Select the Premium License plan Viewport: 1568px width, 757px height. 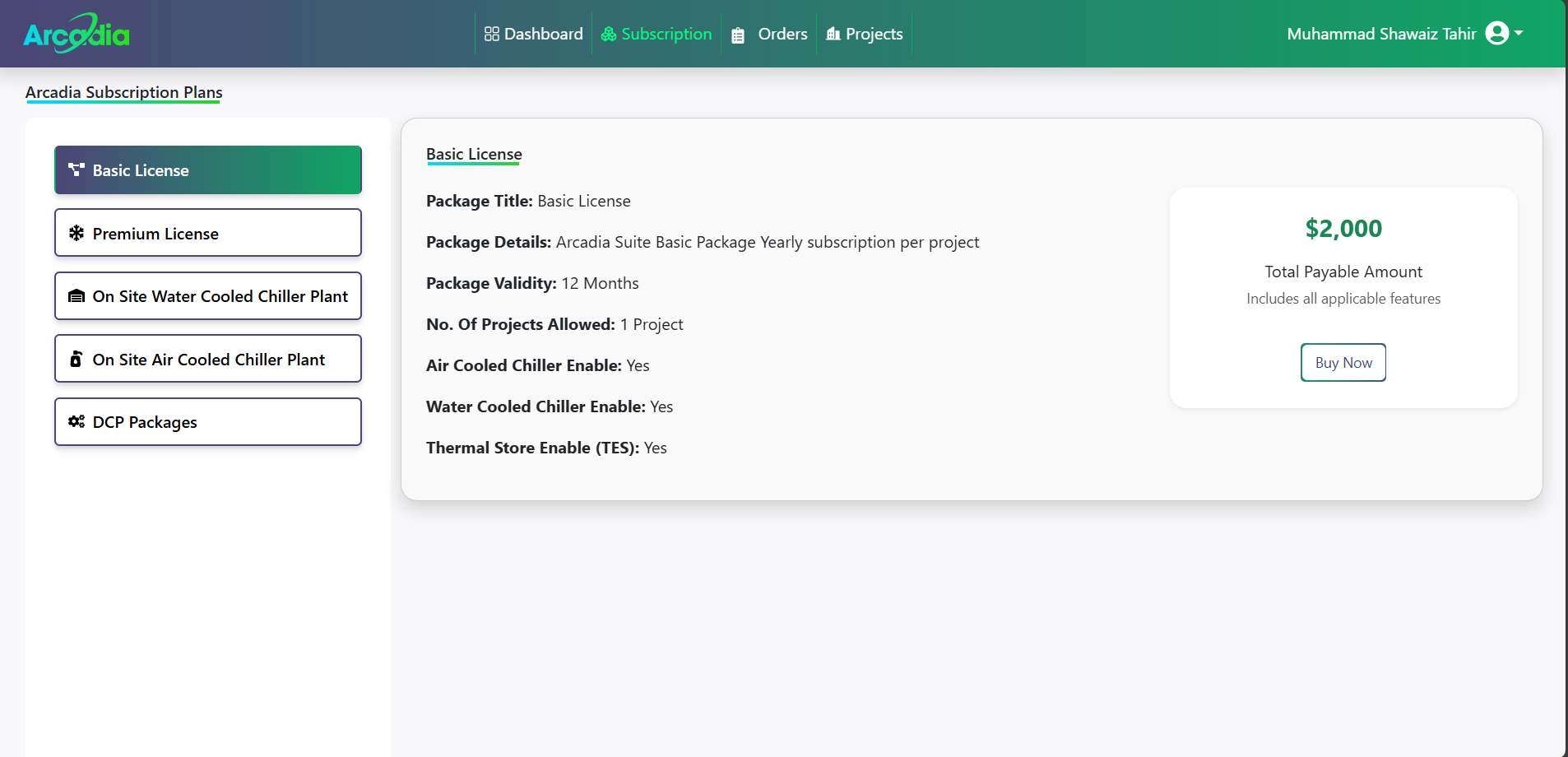tap(208, 234)
